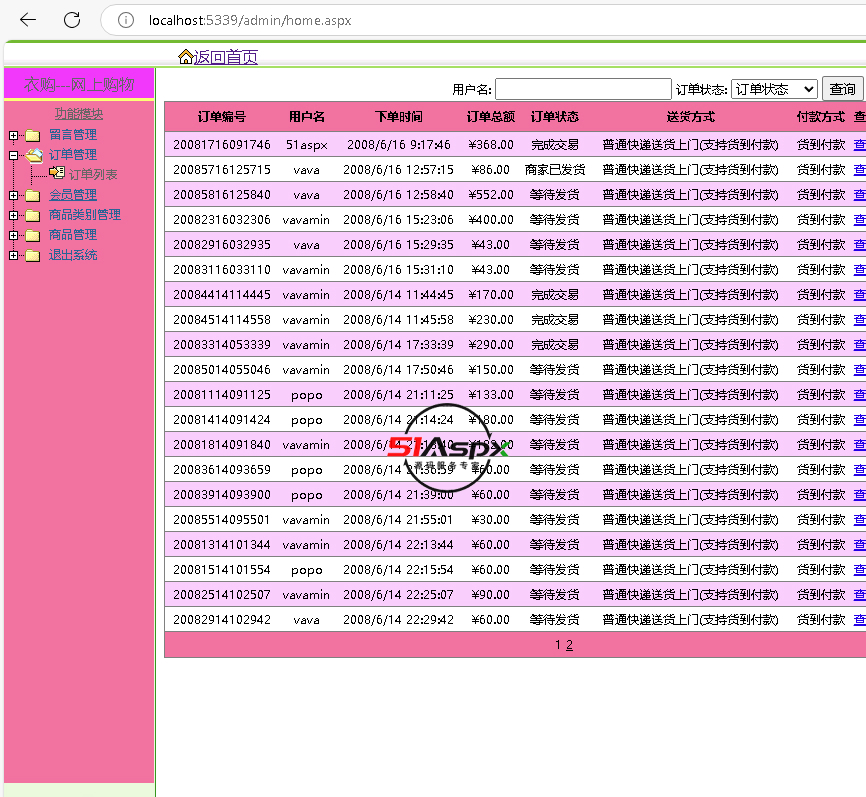866x797 pixels.
Task: Click the 商品类别管理 folder icon
Action: (x=33, y=215)
